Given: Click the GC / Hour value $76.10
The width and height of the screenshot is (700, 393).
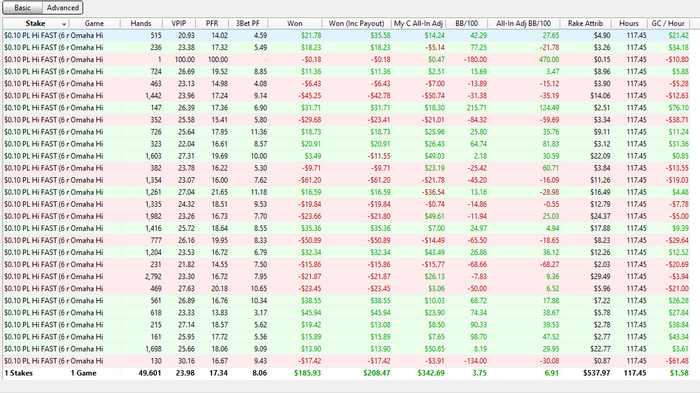Looking at the screenshot, I should (679, 108).
